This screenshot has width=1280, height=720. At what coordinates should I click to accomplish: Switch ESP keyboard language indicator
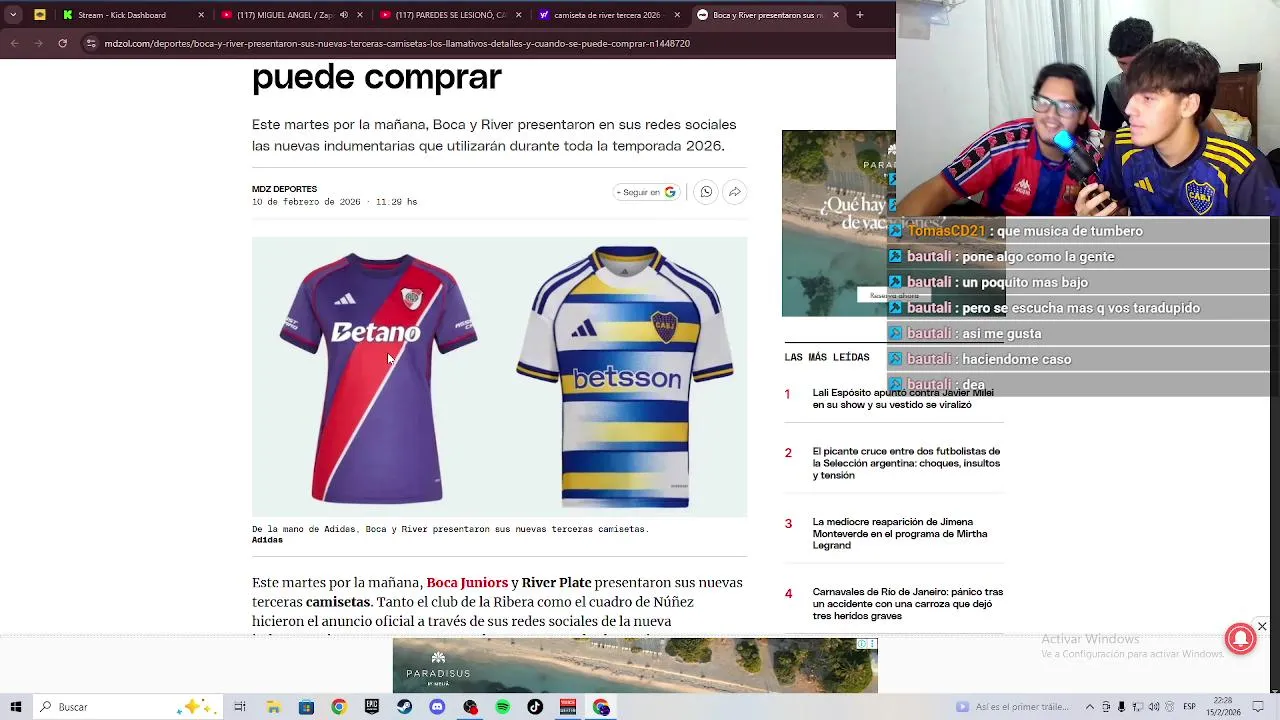click(1189, 707)
